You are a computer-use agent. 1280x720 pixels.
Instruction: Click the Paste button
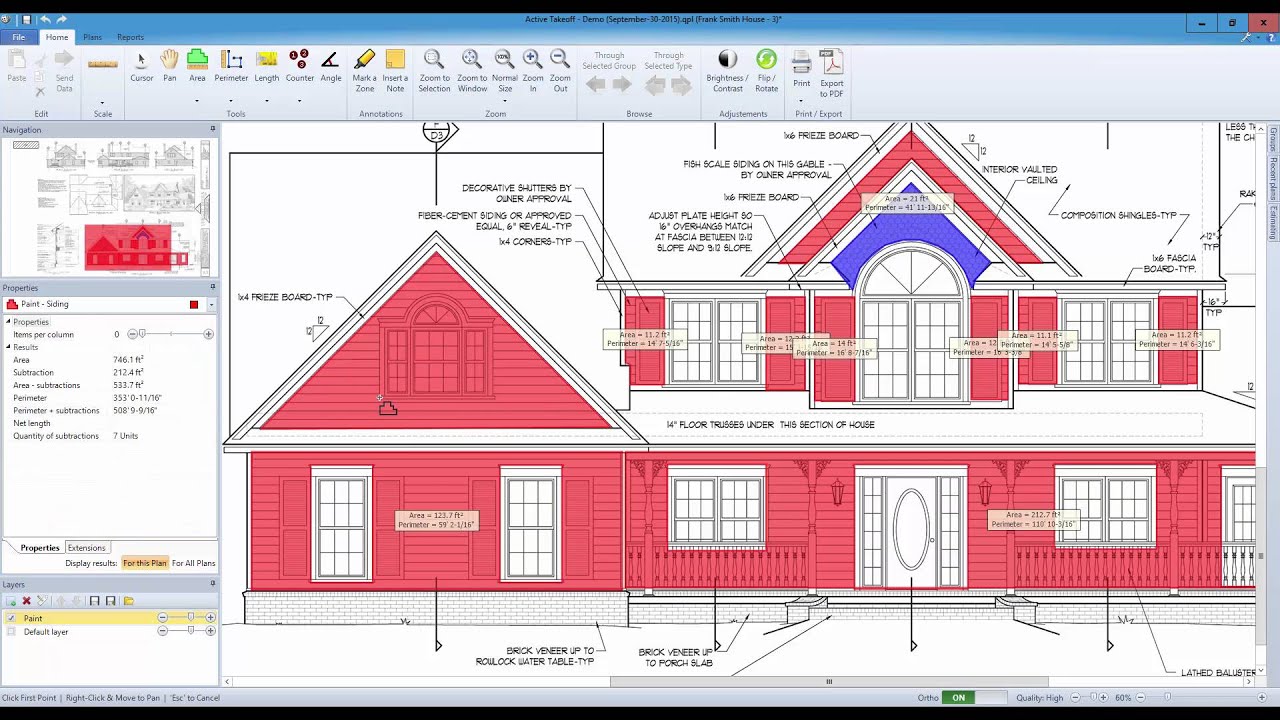tap(17, 66)
